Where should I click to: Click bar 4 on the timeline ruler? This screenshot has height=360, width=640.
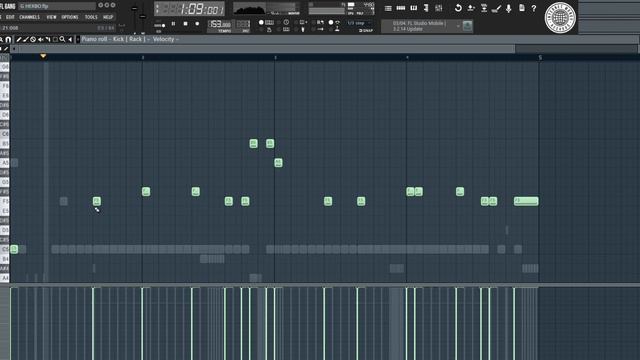[407, 58]
